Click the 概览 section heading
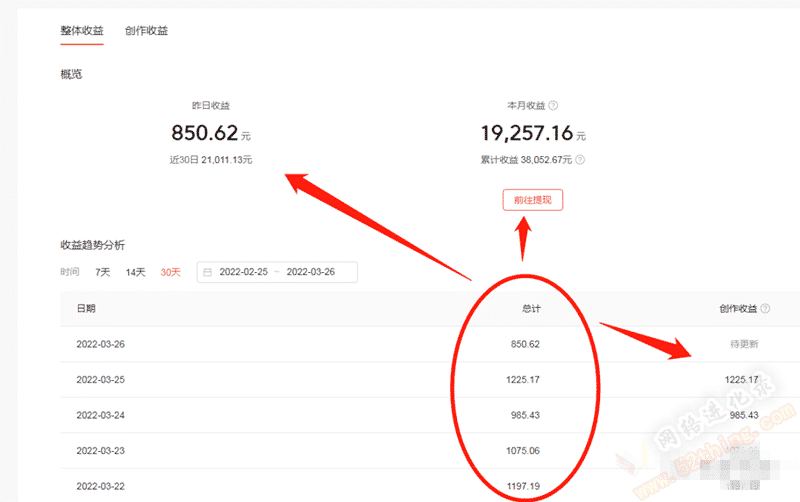The image size is (800, 502). pyautogui.click(x=71, y=74)
